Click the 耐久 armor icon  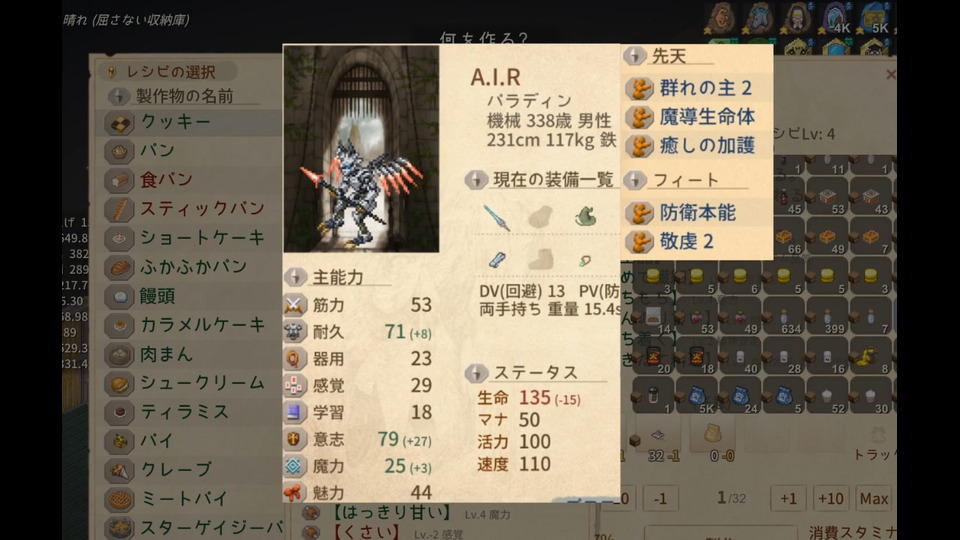(x=294, y=332)
